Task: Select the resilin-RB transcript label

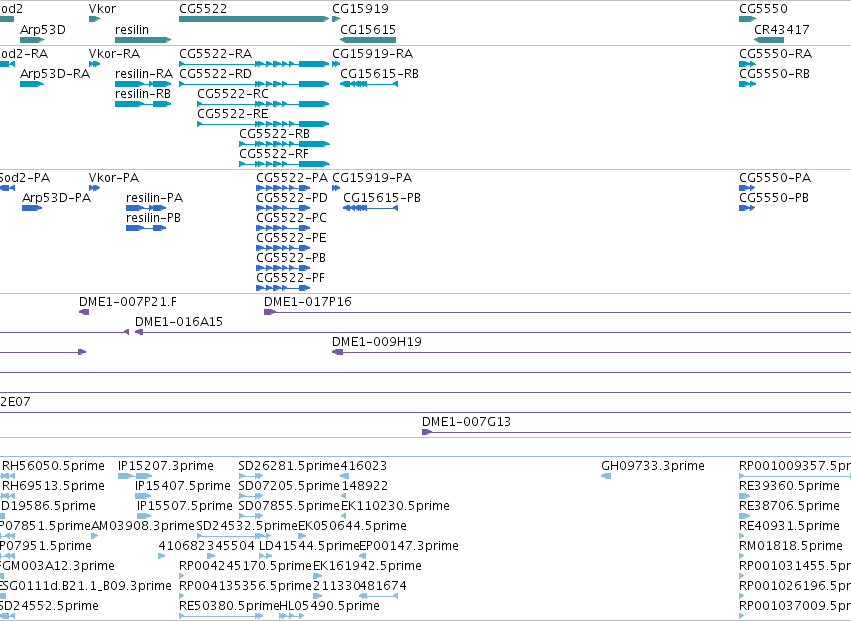Action: coord(143,93)
